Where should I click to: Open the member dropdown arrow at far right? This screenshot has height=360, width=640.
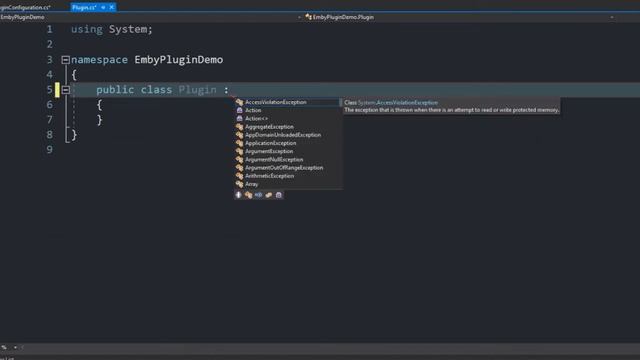coord(611,17)
